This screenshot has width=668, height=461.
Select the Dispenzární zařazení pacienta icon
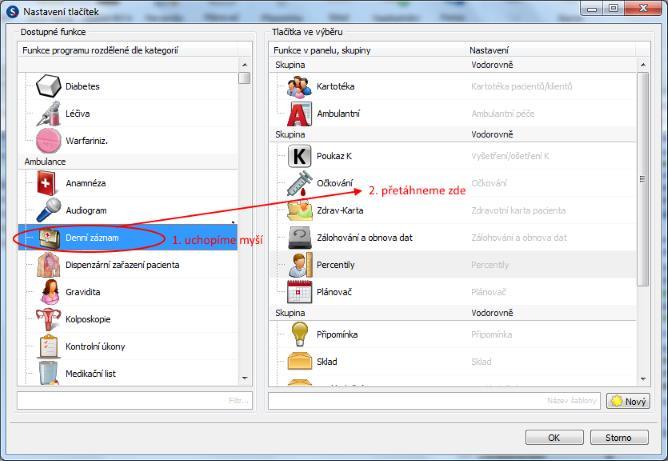48,265
